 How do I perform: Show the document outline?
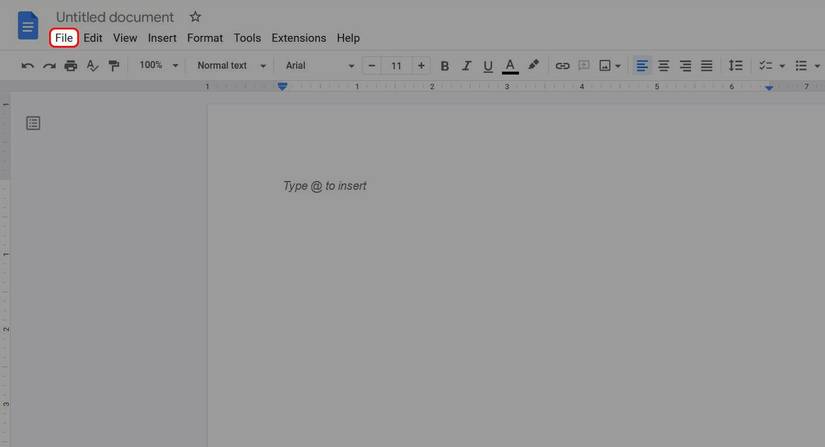tap(33, 123)
